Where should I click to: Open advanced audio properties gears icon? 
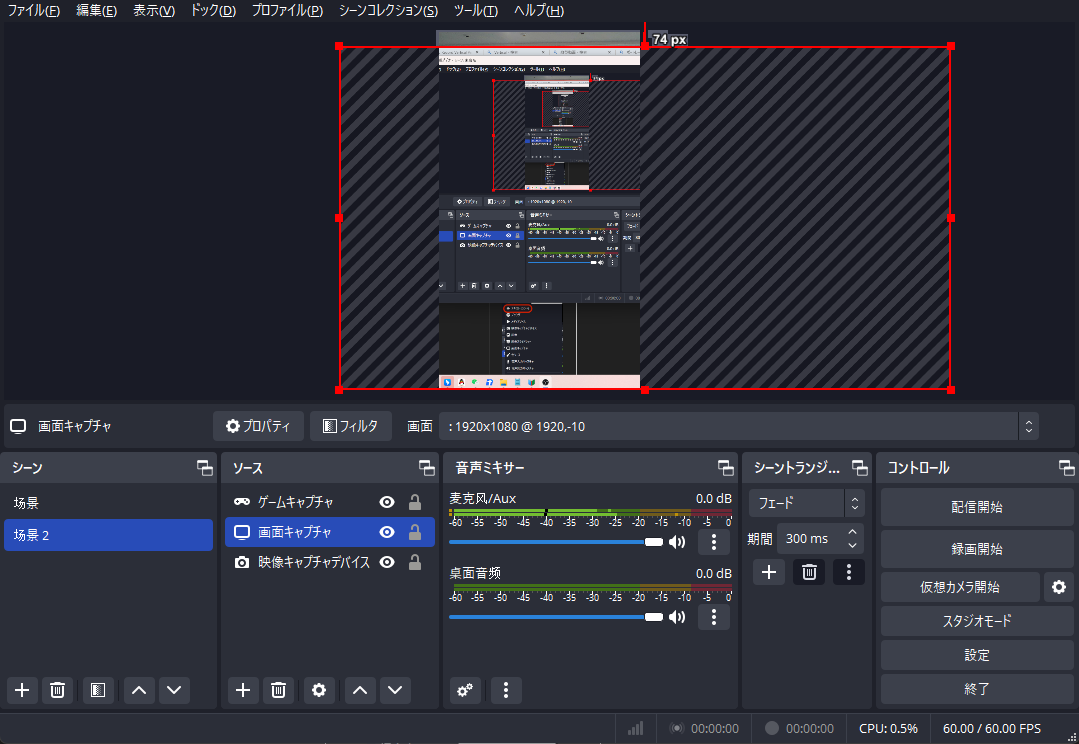click(x=464, y=690)
